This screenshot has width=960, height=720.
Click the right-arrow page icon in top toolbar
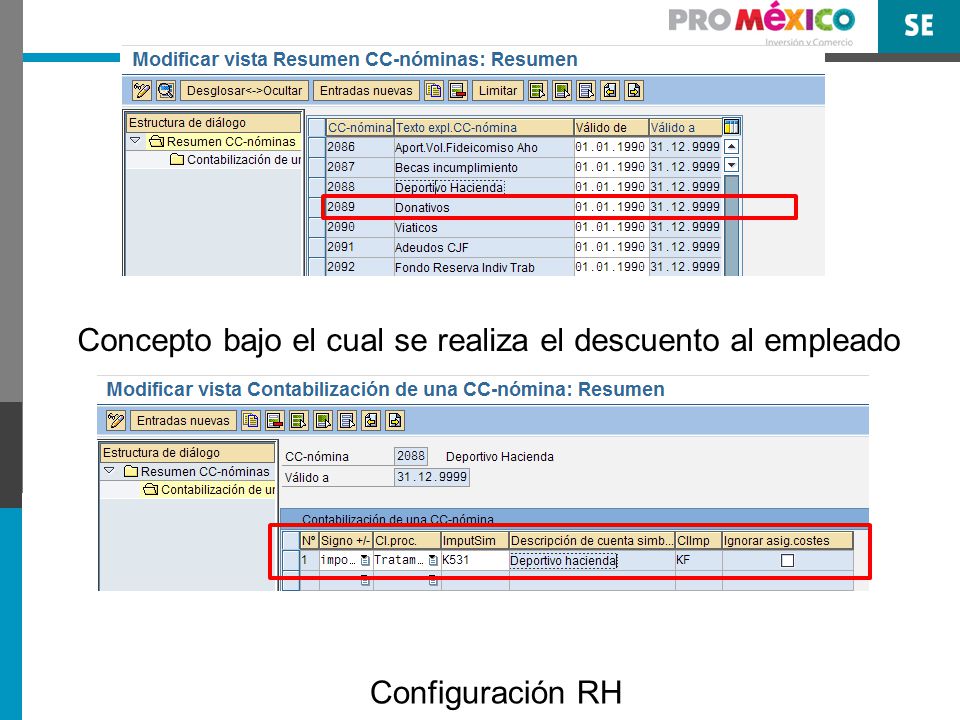(x=634, y=91)
